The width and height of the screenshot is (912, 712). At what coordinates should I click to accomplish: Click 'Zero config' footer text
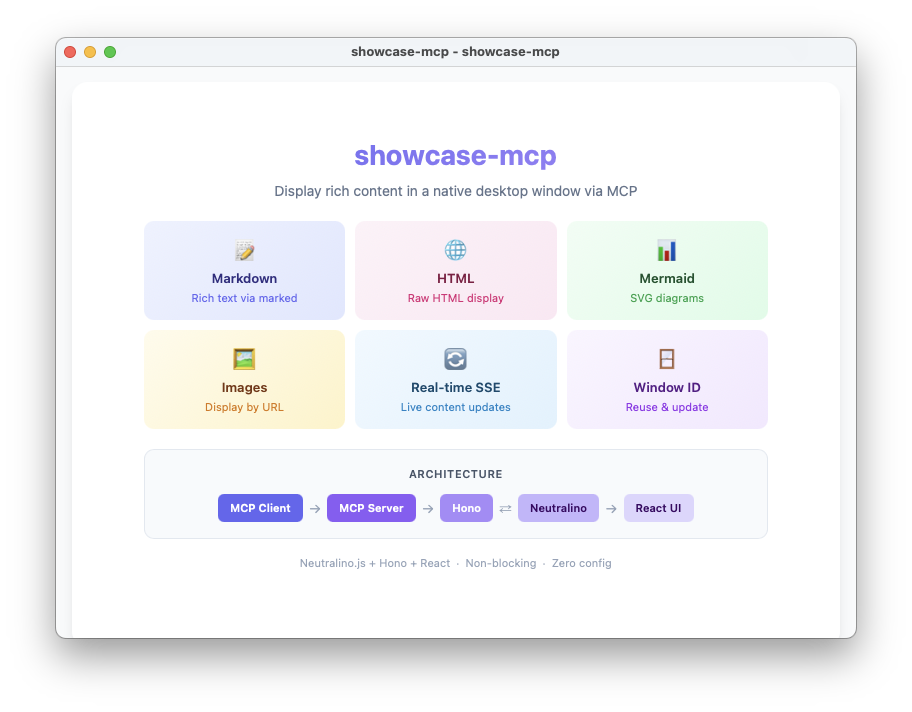click(x=582, y=563)
